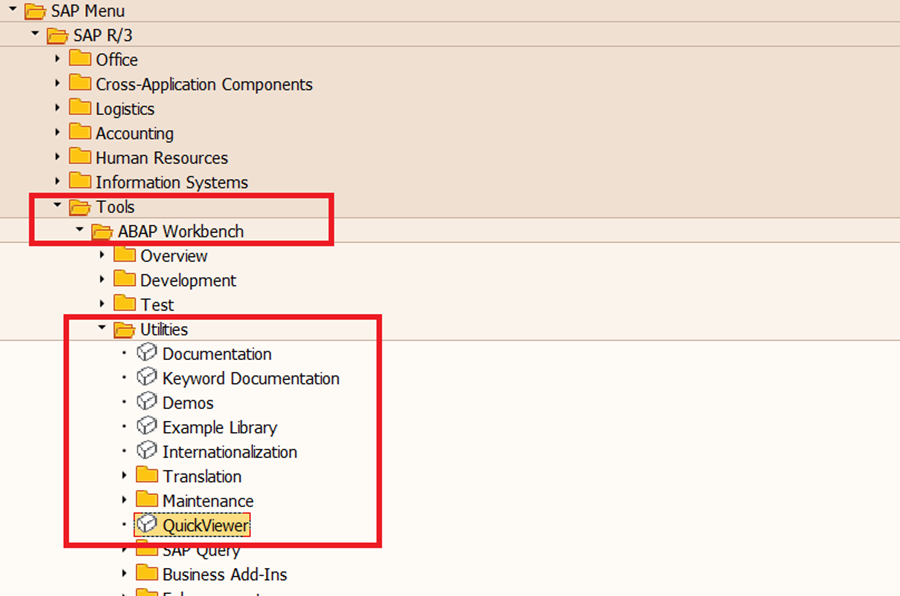Click the Maintenance folder icon

(x=147, y=500)
